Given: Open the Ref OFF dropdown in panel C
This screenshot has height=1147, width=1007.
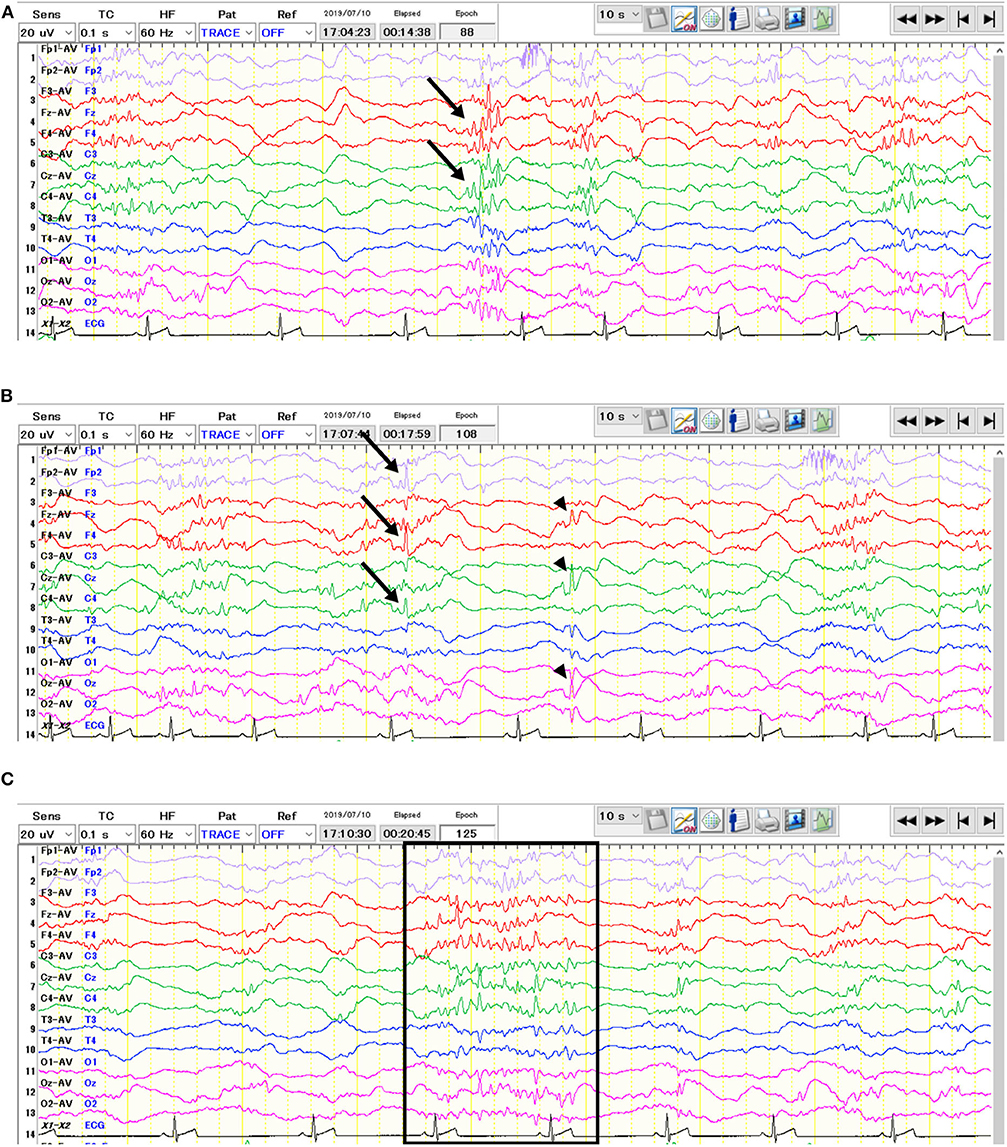Looking at the screenshot, I should 287,834.
